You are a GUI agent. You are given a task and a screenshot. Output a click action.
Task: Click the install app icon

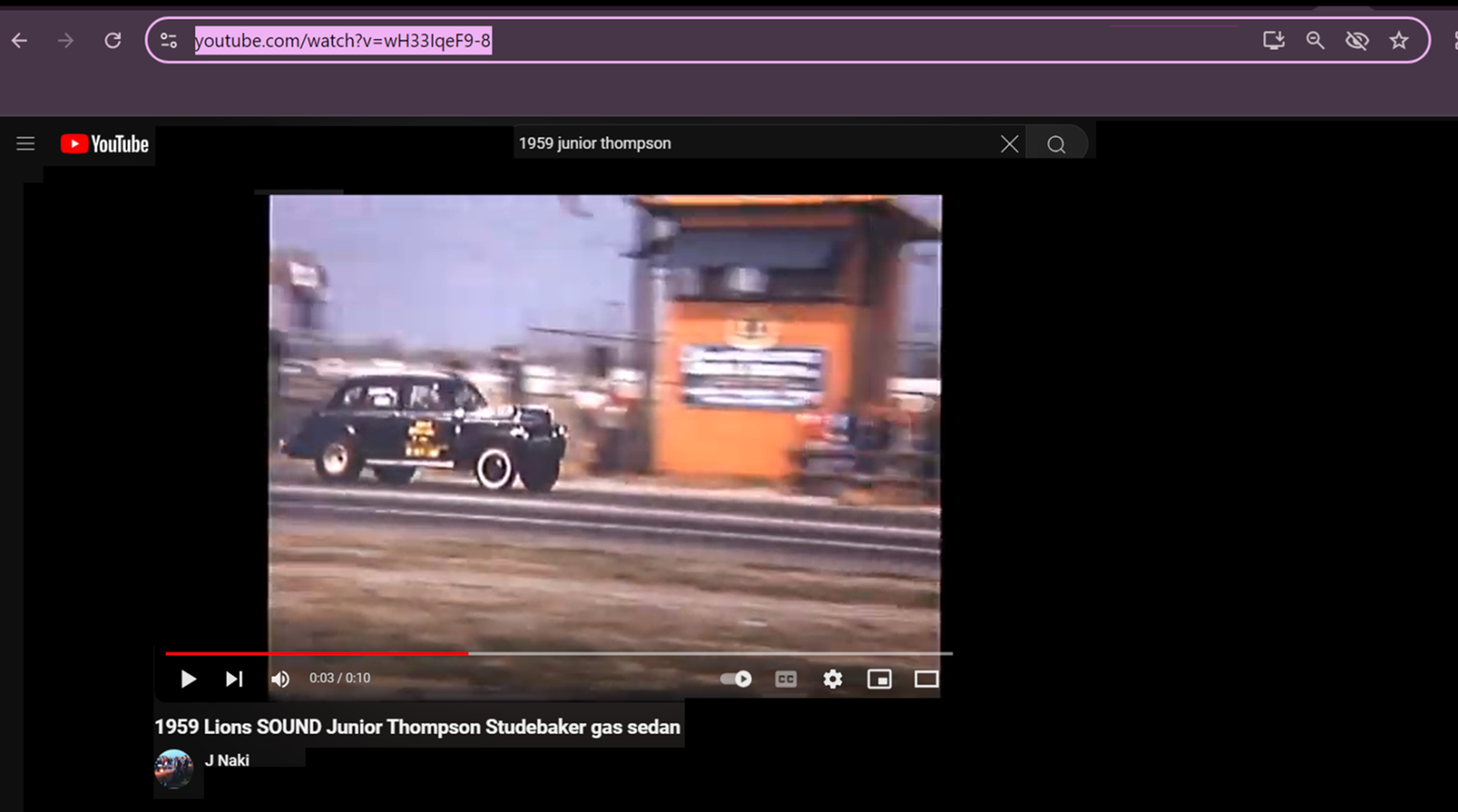tap(1273, 41)
